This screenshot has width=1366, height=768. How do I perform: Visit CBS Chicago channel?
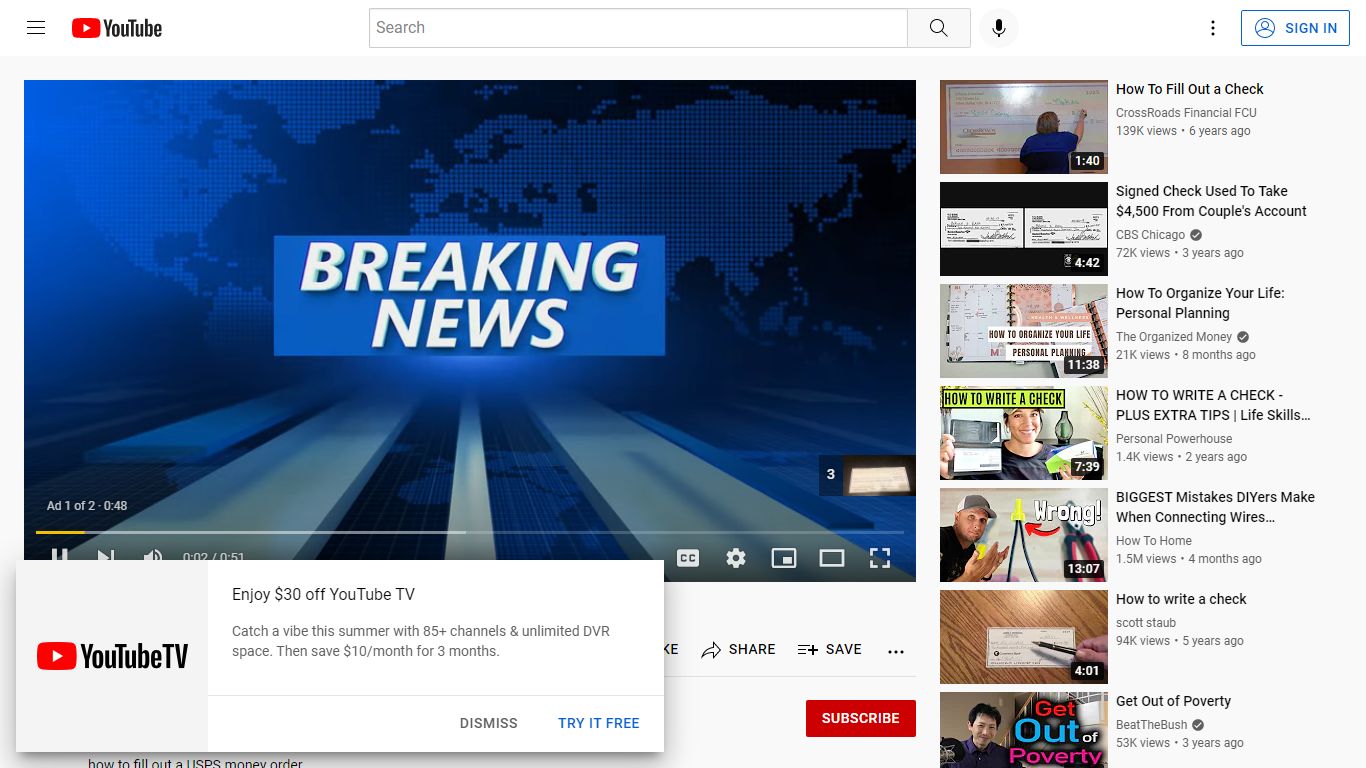(1150, 235)
